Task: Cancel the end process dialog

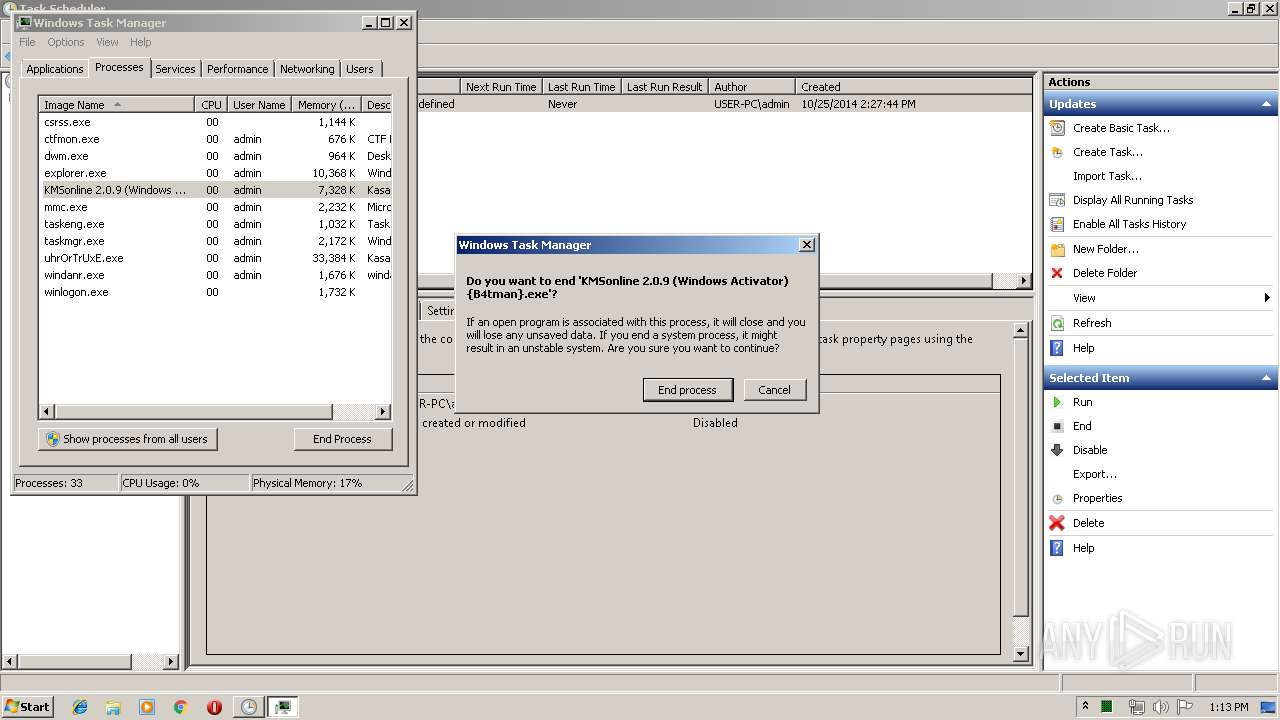Action: click(x=774, y=390)
